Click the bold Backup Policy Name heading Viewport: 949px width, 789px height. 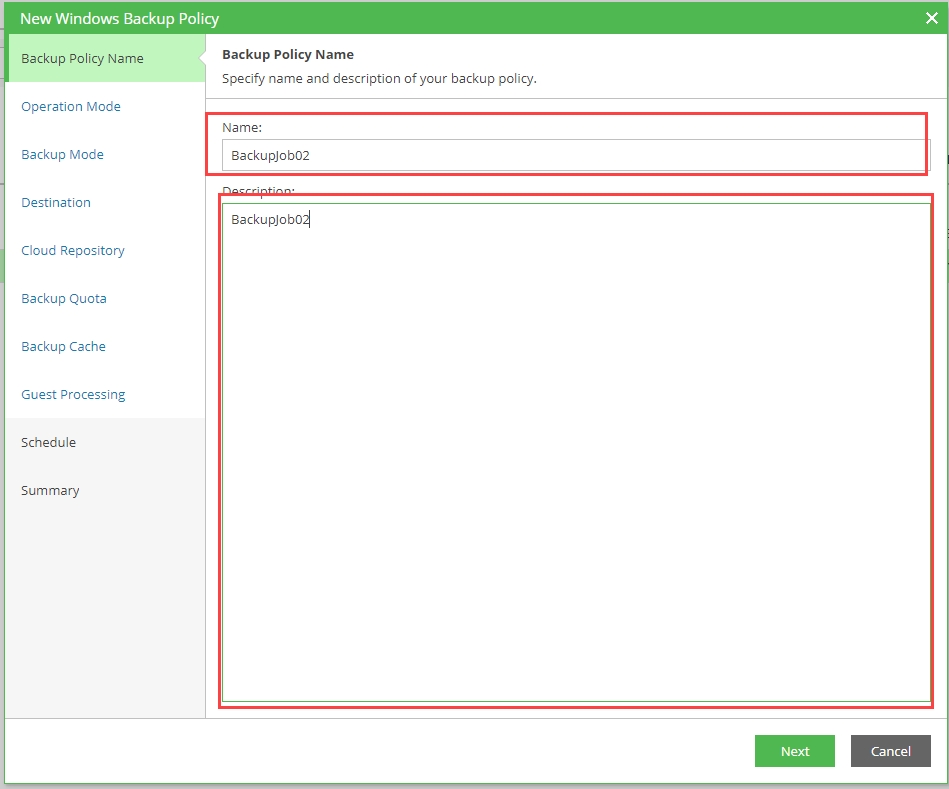click(x=288, y=54)
